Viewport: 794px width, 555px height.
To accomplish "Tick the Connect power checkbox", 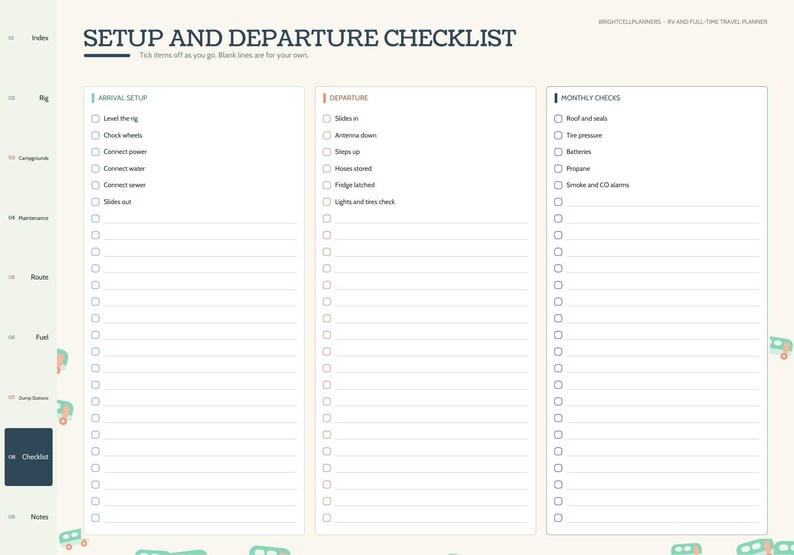I will click(95, 152).
